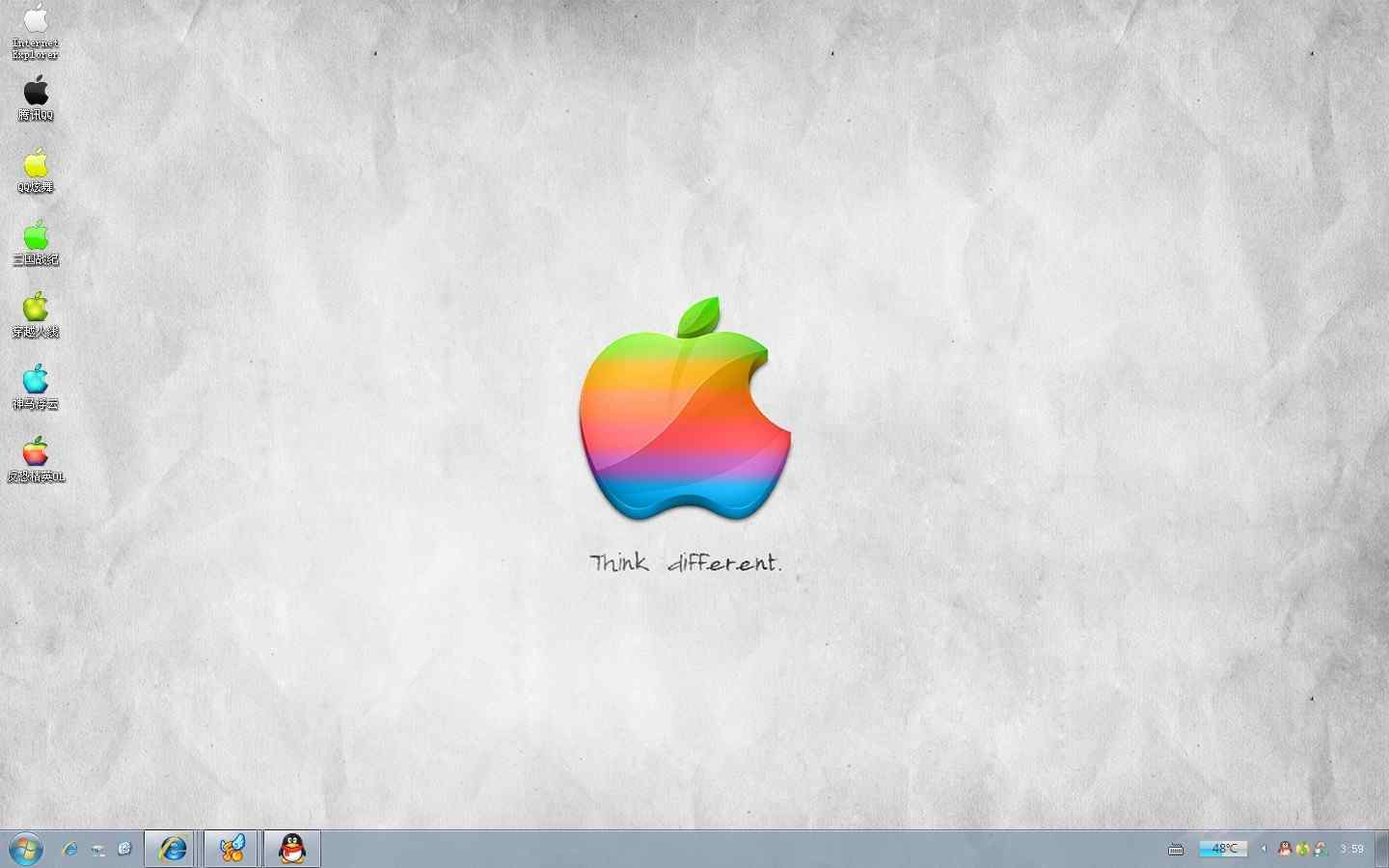This screenshot has height=868, width=1389.
Task: Click the show desktop quick-launch icon
Action: coord(97,850)
